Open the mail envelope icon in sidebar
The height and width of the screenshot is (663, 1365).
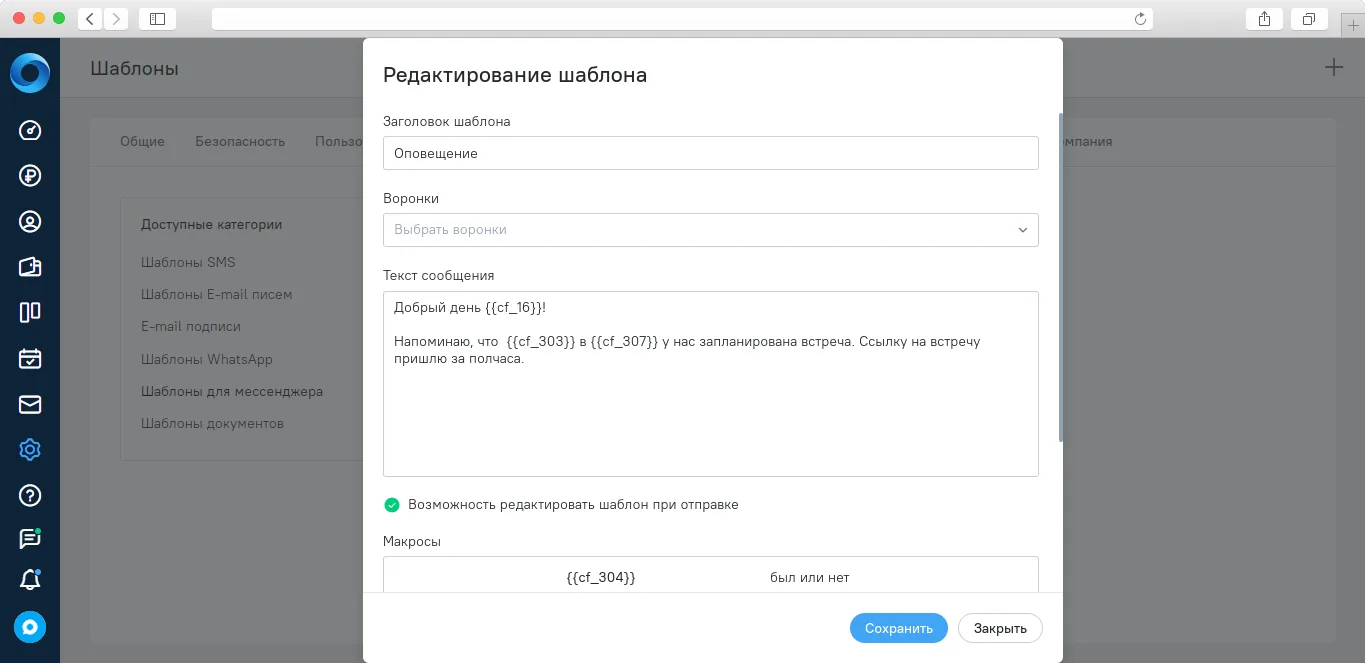[x=30, y=404]
